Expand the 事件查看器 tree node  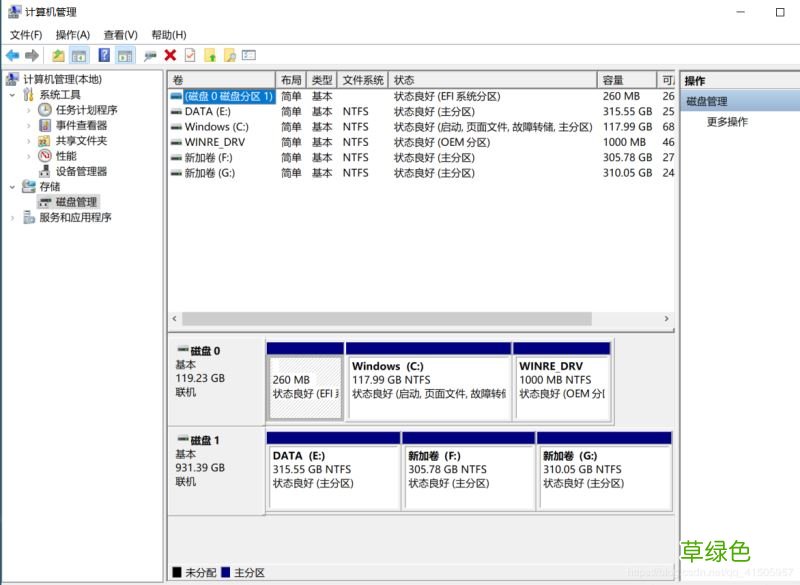coord(27,123)
